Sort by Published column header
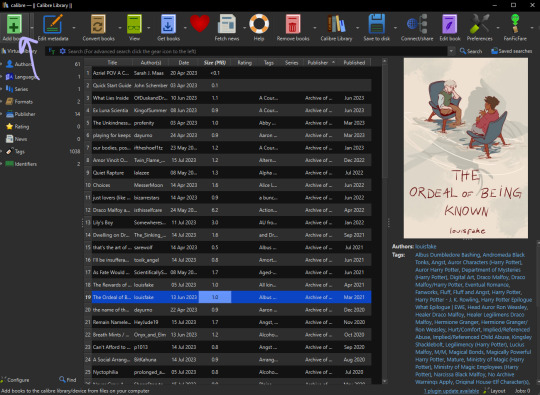Viewport: 540px width, 395px height. tap(354, 62)
